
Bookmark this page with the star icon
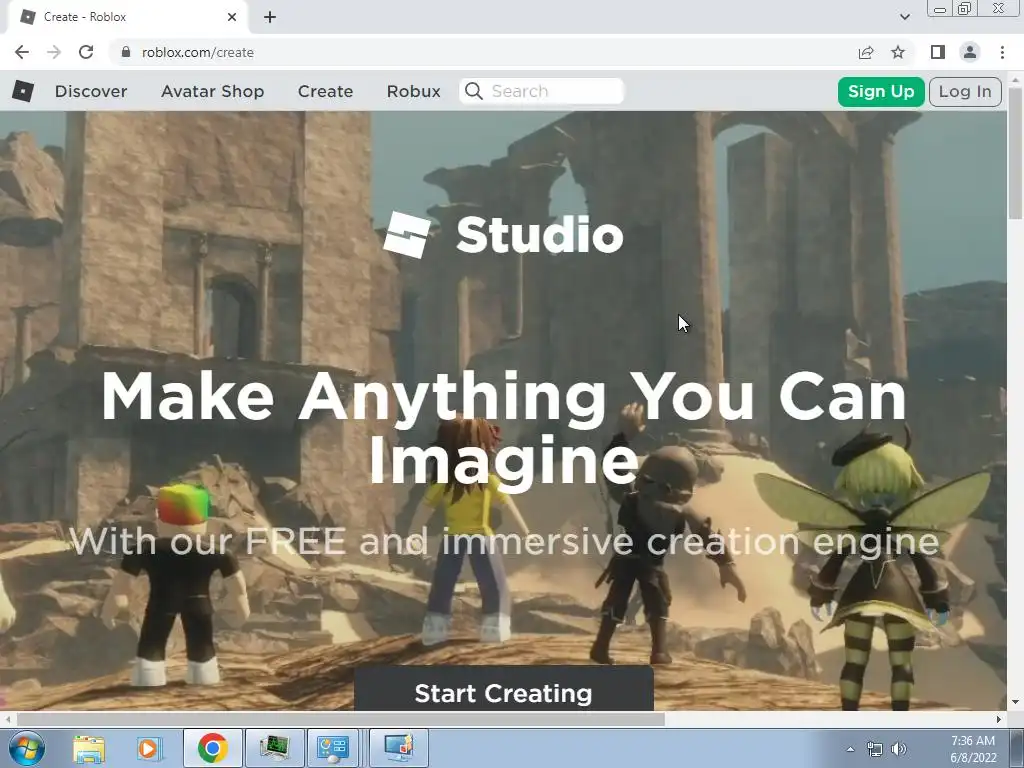coord(898,52)
